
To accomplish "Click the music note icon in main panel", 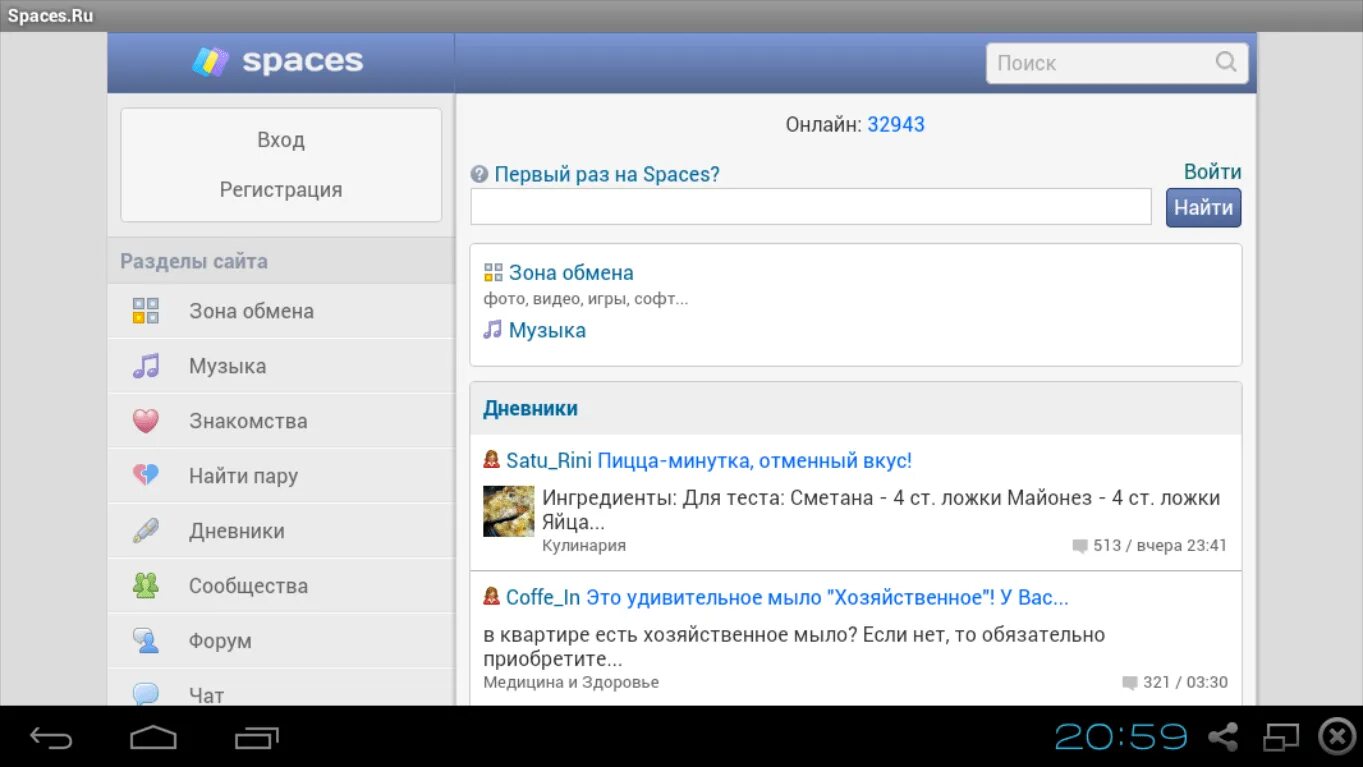I will pyautogui.click(x=492, y=329).
